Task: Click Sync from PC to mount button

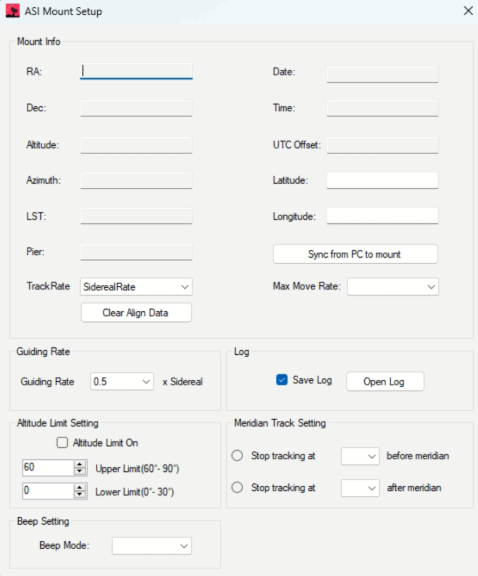Action: 355,254
